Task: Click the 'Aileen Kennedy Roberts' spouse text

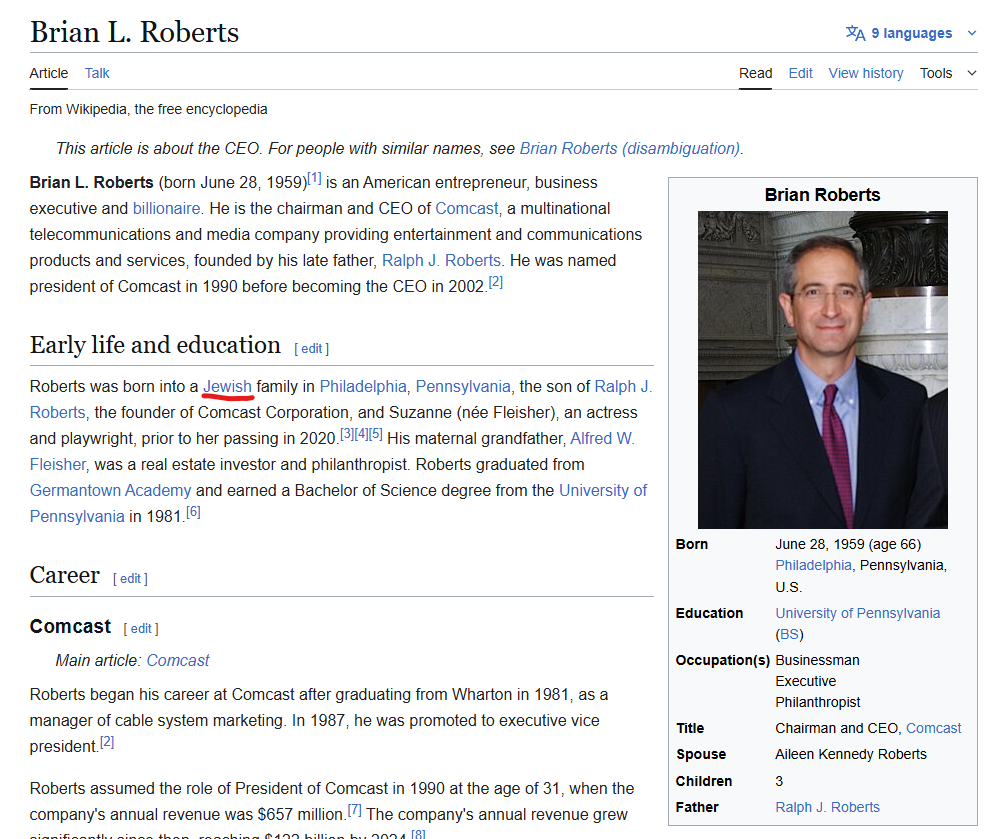Action: (851, 754)
